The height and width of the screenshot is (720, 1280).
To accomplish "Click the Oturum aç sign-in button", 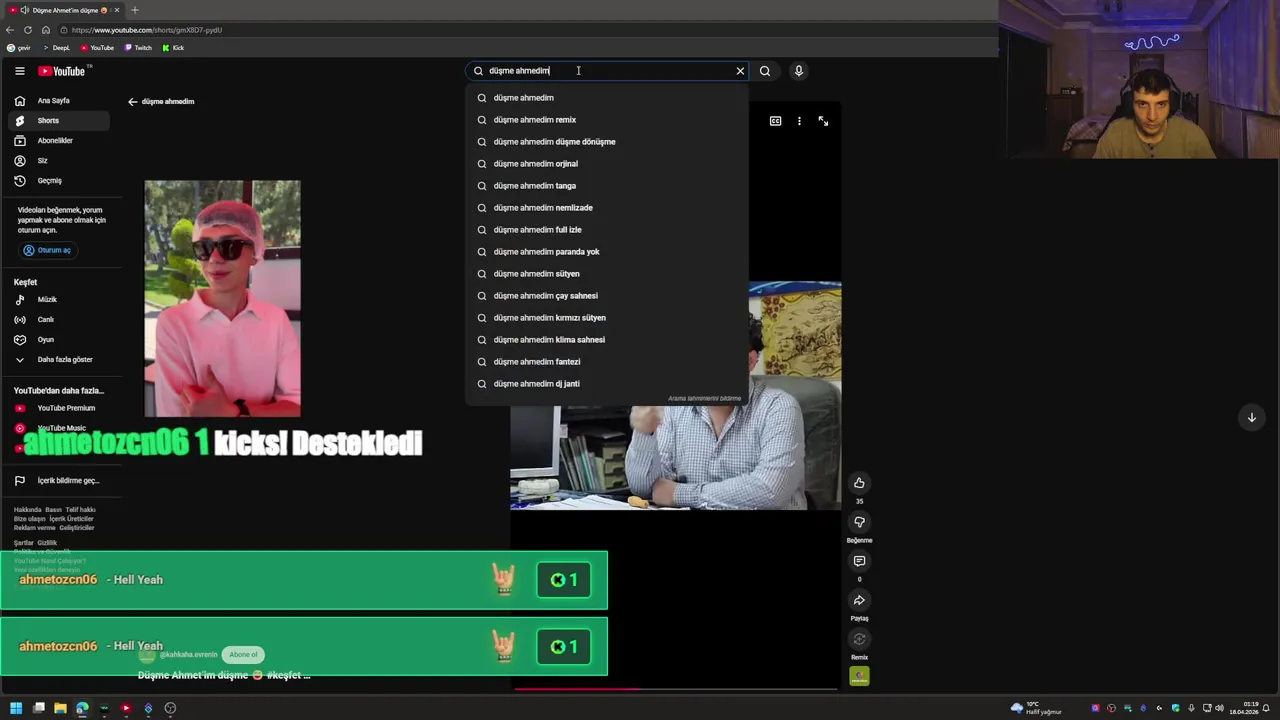I will pyautogui.click(x=47, y=250).
